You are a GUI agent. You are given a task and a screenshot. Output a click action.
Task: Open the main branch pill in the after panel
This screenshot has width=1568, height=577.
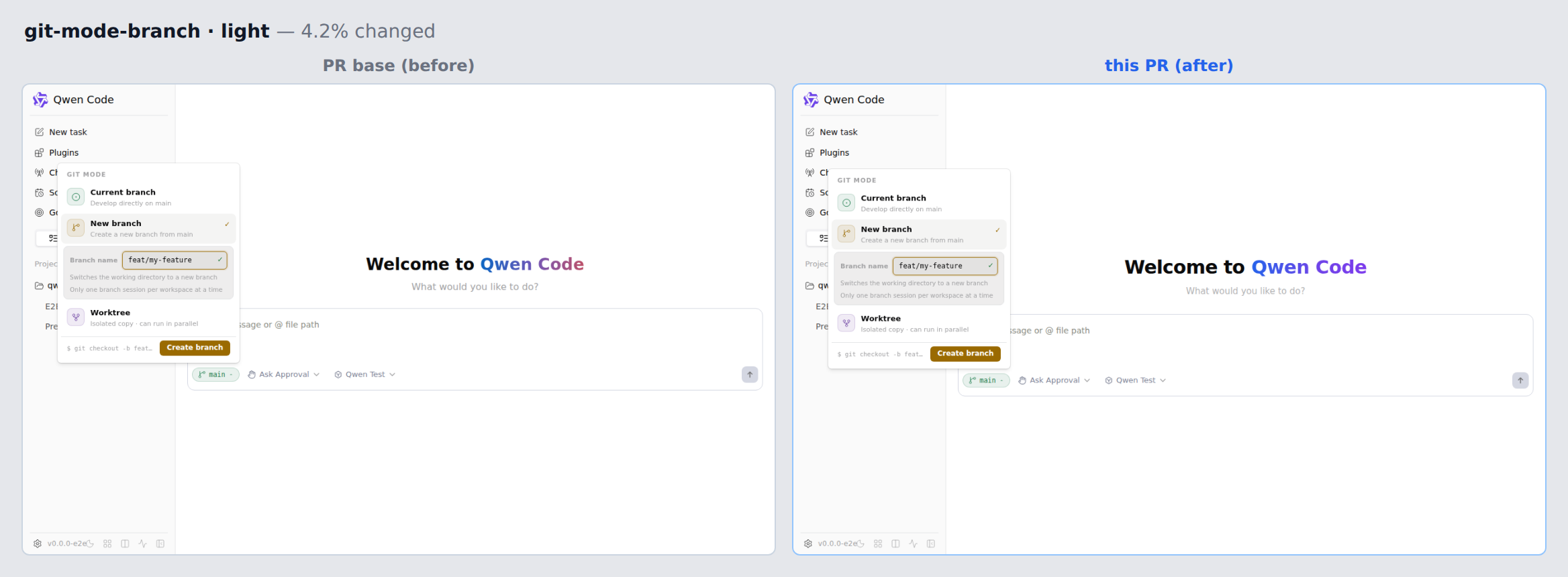click(x=986, y=380)
